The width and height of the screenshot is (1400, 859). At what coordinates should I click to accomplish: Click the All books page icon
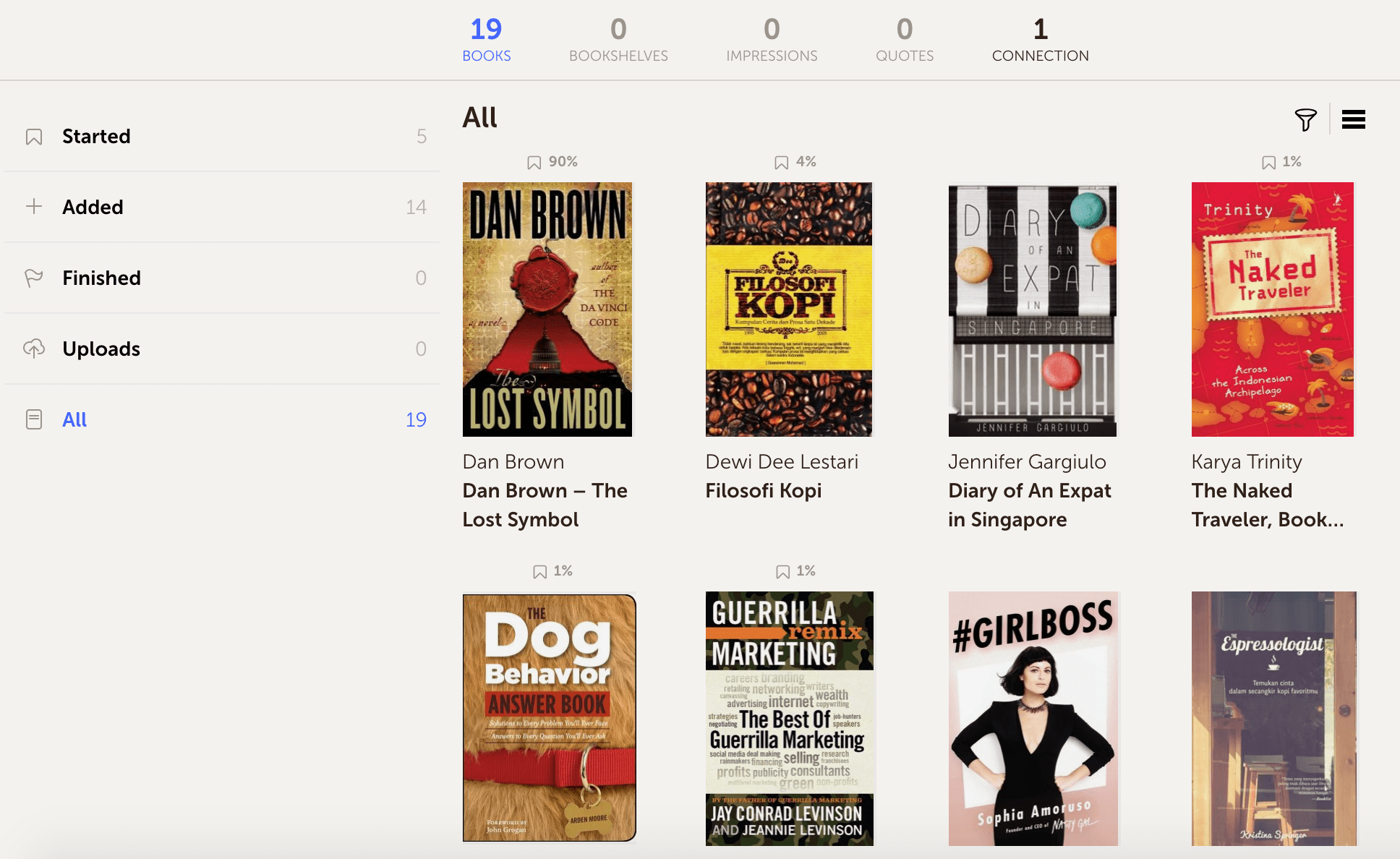click(34, 419)
